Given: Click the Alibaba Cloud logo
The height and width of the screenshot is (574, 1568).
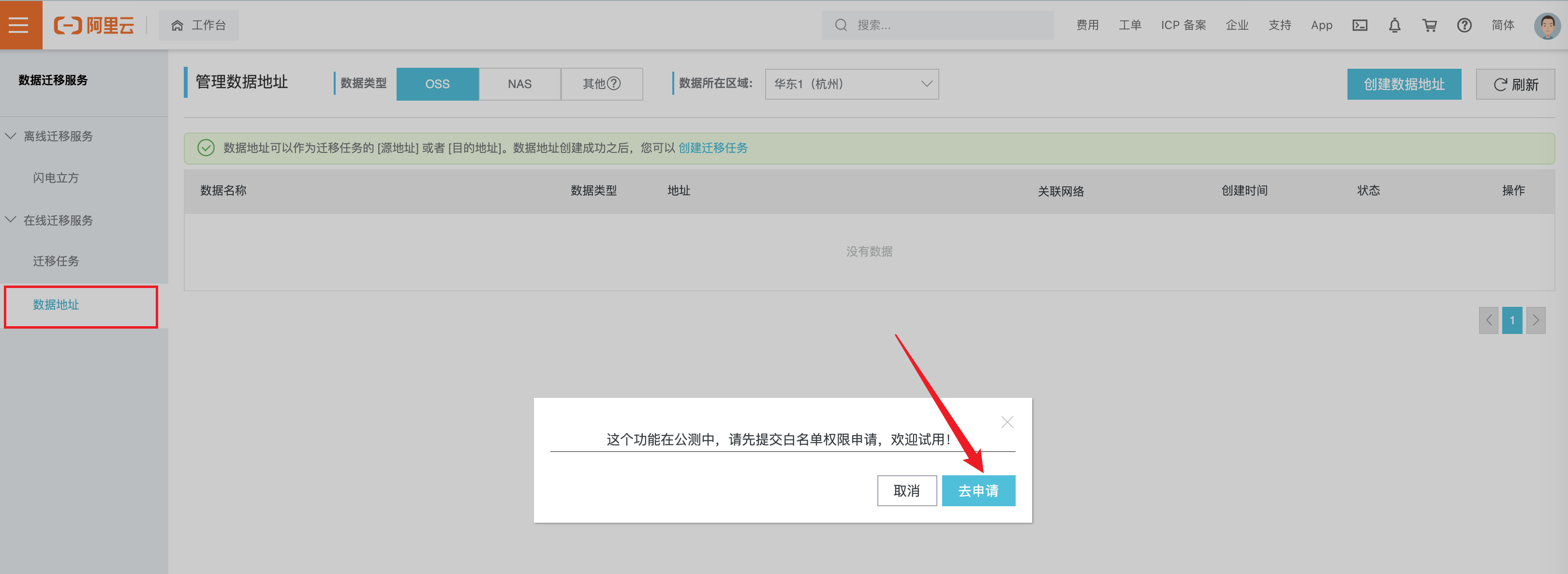Looking at the screenshot, I should [x=94, y=25].
